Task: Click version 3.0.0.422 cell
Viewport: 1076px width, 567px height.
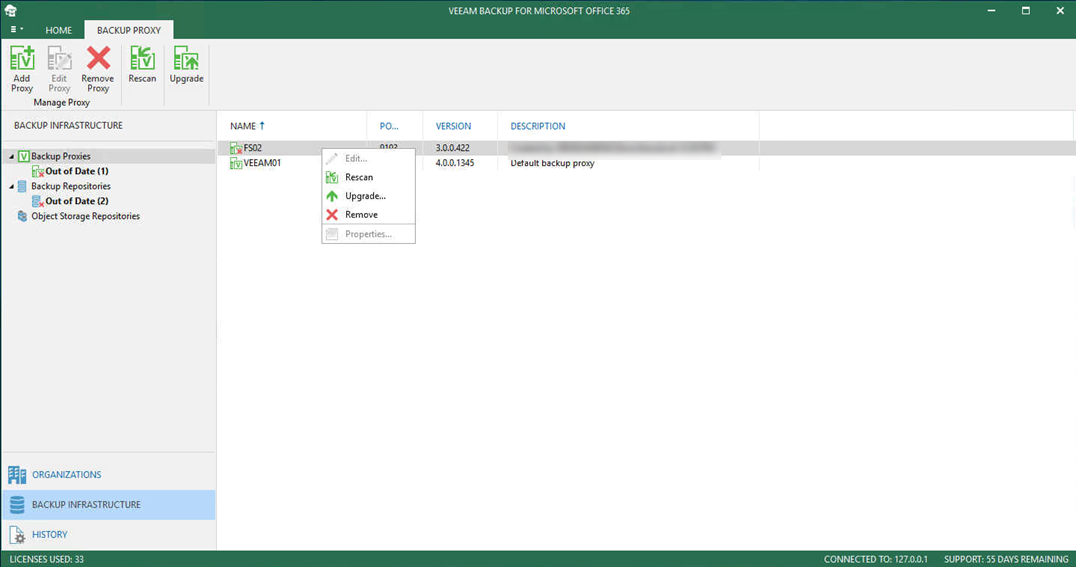Action: pyautogui.click(x=452, y=148)
